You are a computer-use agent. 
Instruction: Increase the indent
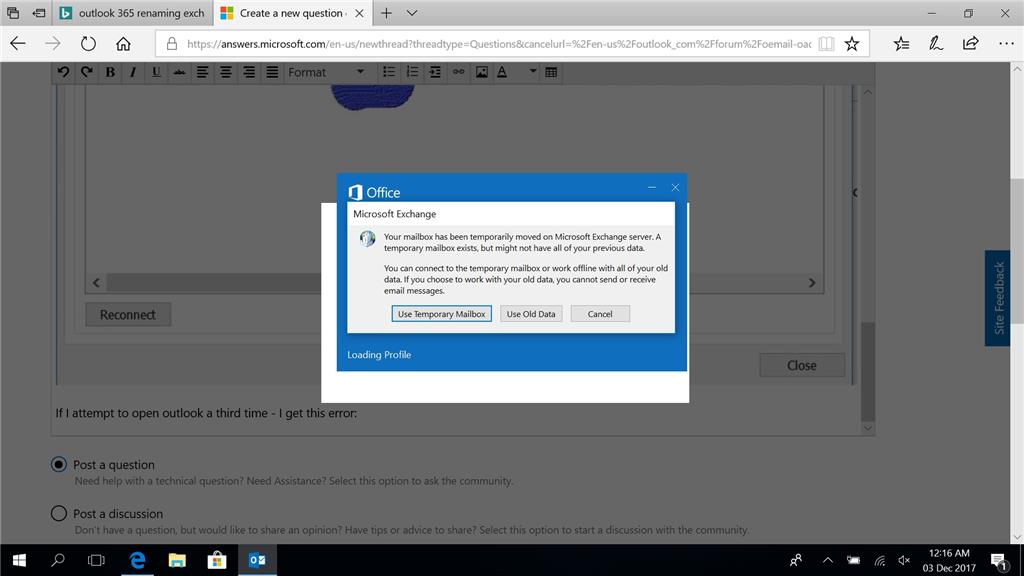point(435,72)
